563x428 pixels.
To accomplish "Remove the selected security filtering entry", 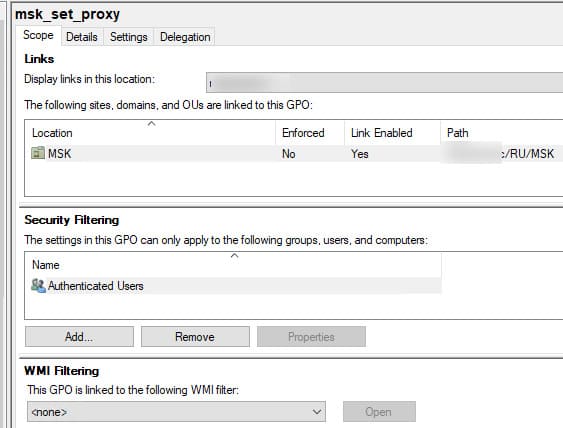I will pyautogui.click(x=195, y=336).
